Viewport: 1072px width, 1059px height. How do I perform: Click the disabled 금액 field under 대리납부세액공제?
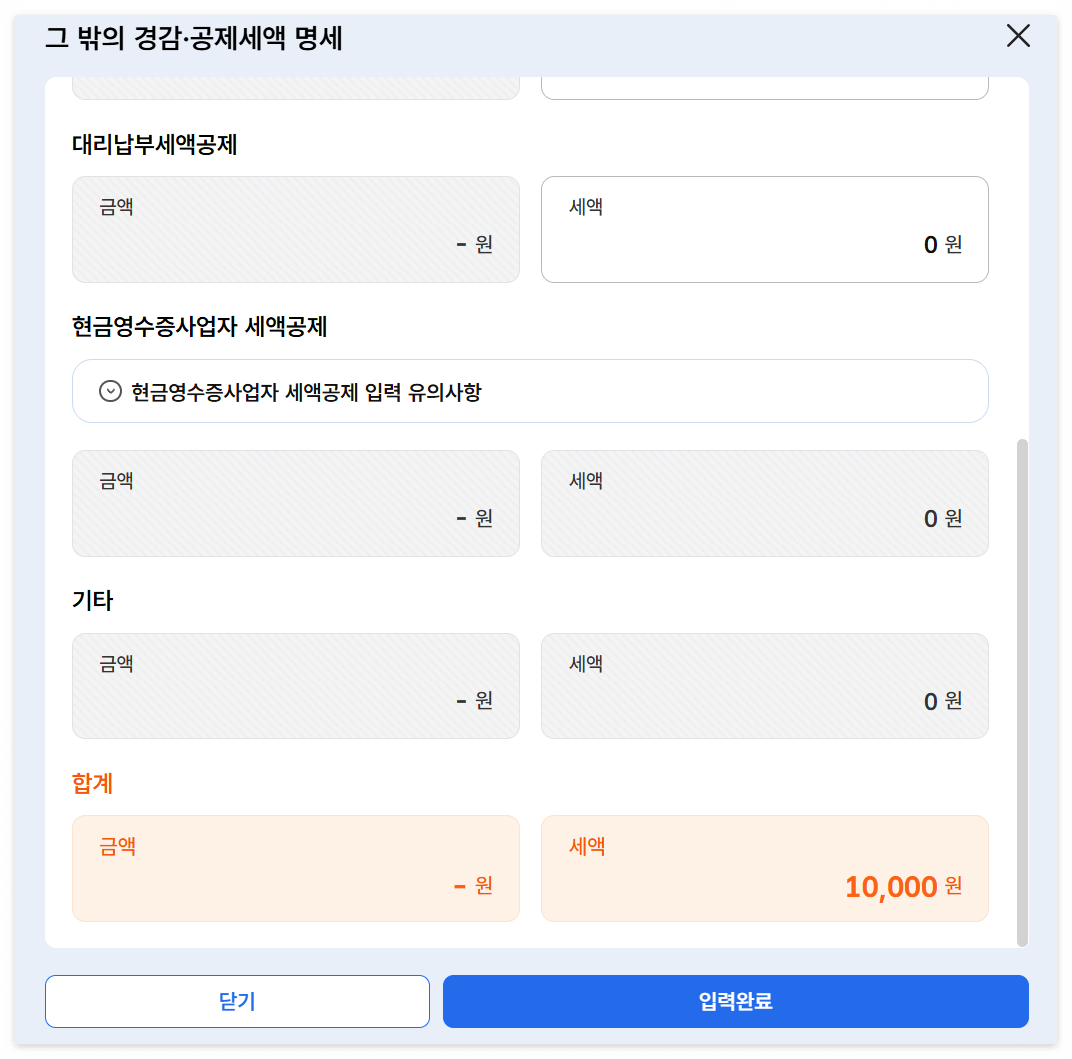pyautogui.click(x=295, y=229)
